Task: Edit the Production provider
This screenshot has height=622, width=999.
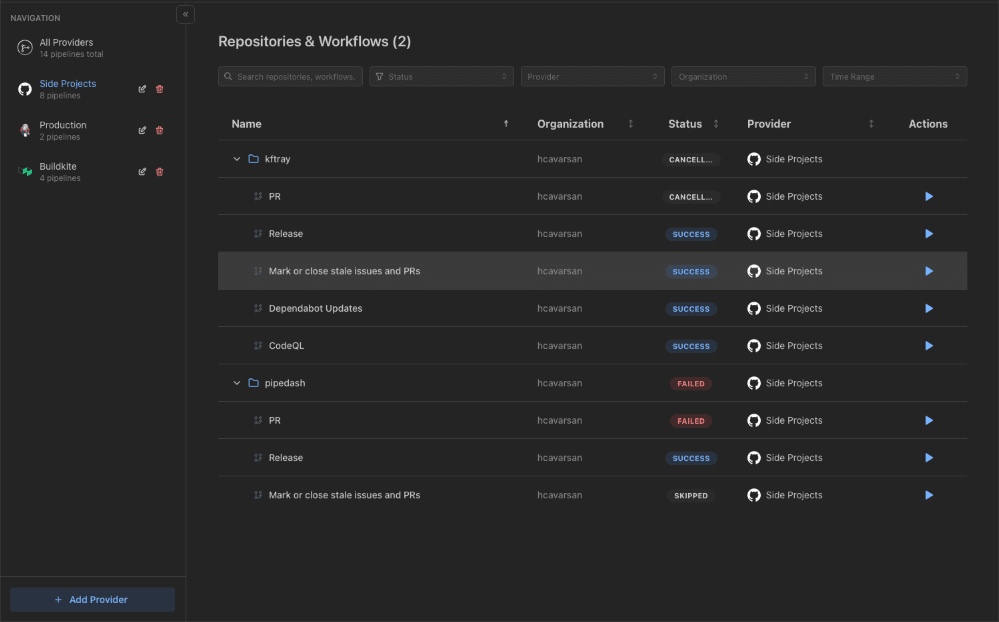Action: pyautogui.click(x=142, y=130)
